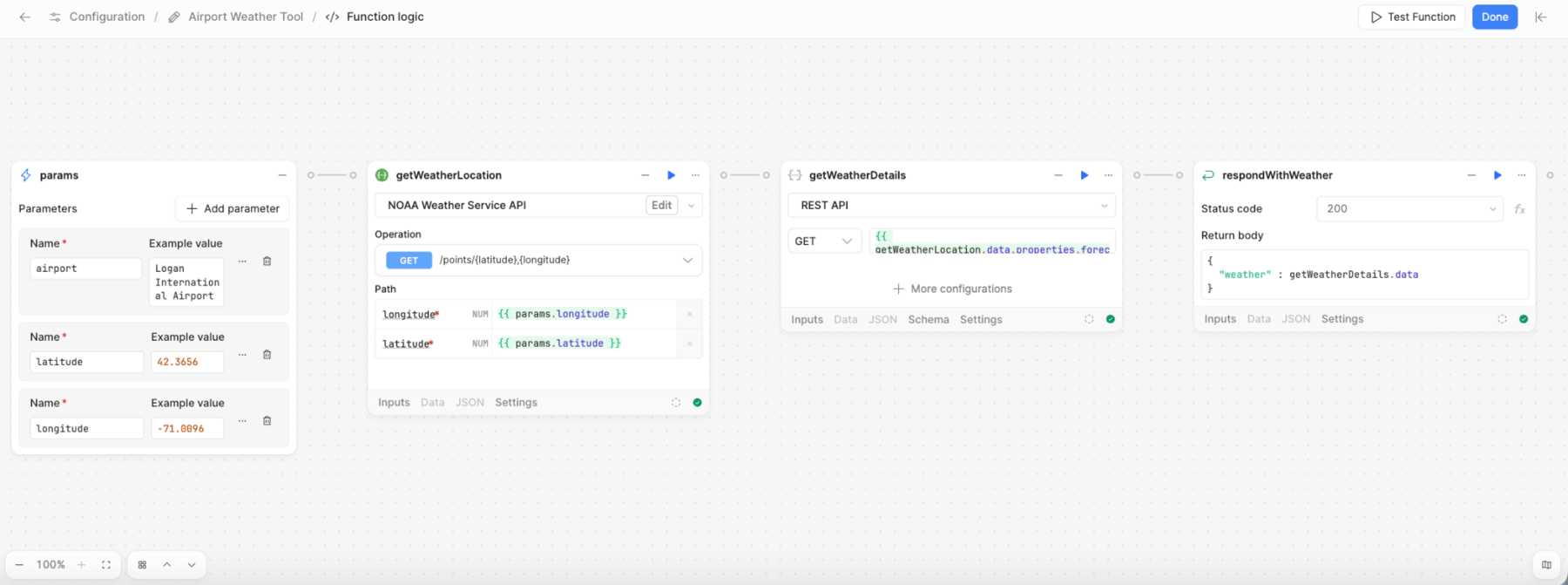This screenshot has width=1568, height=585.
Task: Switch to getWeatherLocation Settings tab
Action: click(x=516, y=403)
